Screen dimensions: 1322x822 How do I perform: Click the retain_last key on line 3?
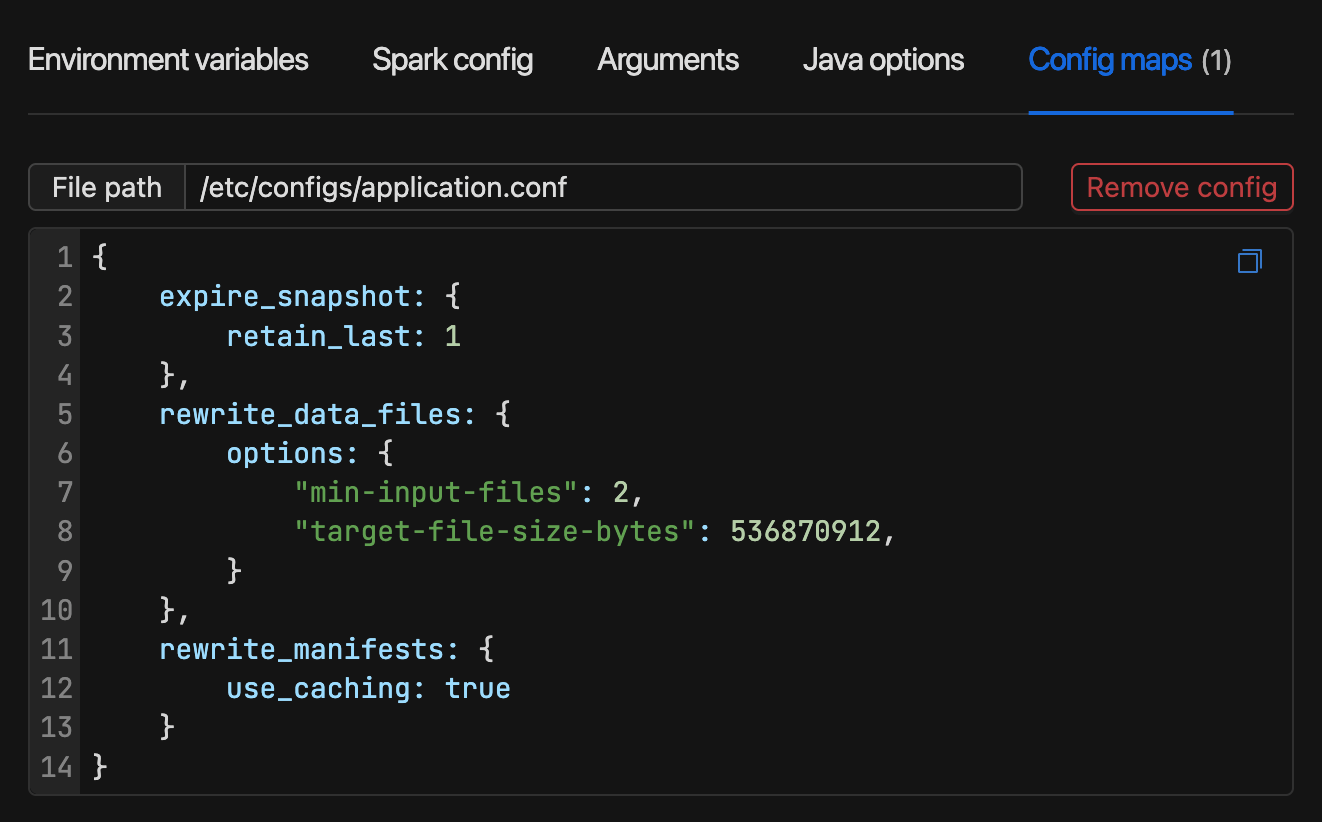319,336
